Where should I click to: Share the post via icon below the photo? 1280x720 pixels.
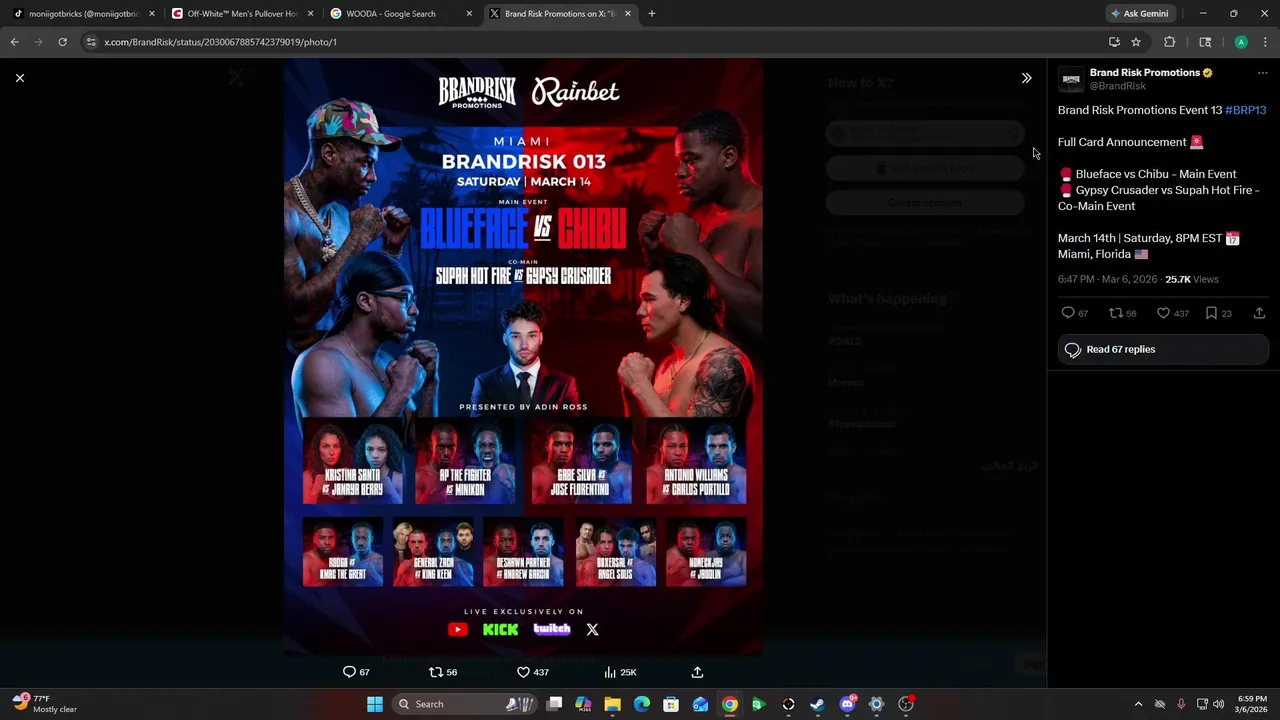[x=697, y=672]
